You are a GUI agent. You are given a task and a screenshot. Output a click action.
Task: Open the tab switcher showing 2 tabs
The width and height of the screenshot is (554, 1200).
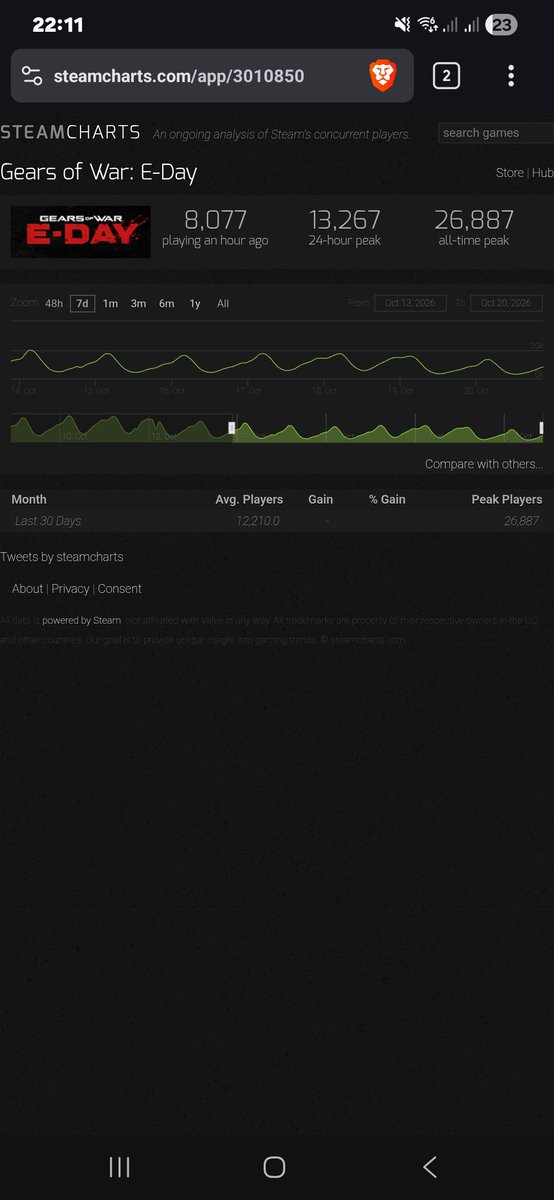click(446, 76)
